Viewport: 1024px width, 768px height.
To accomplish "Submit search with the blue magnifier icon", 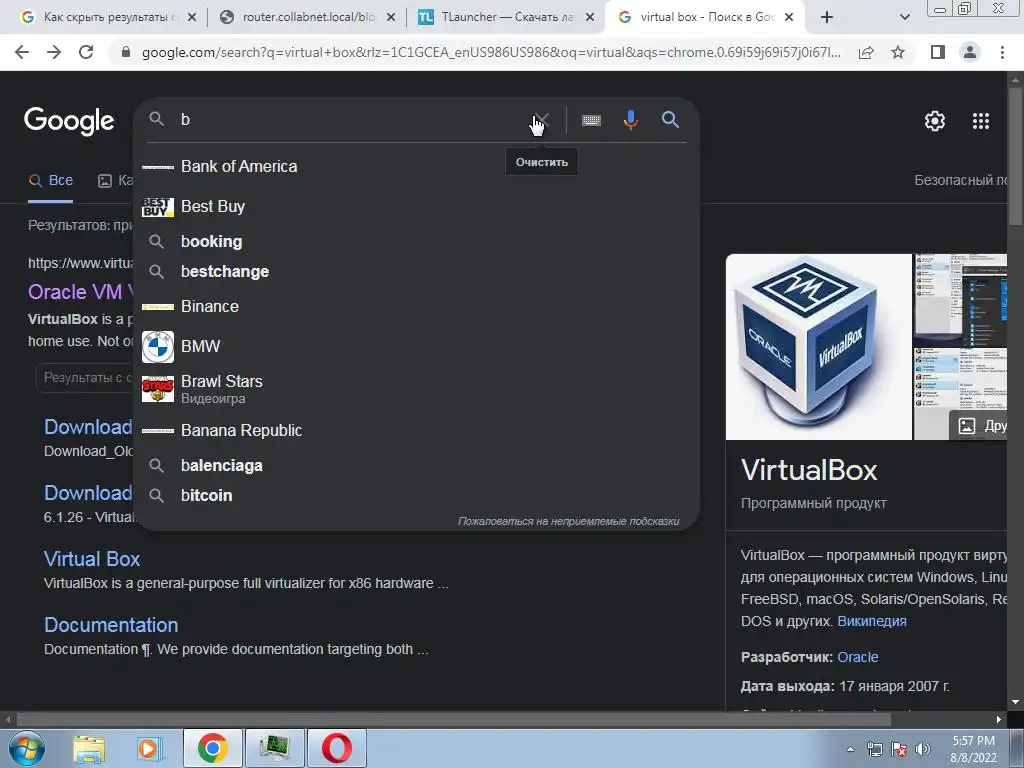I will coord(670,120).
